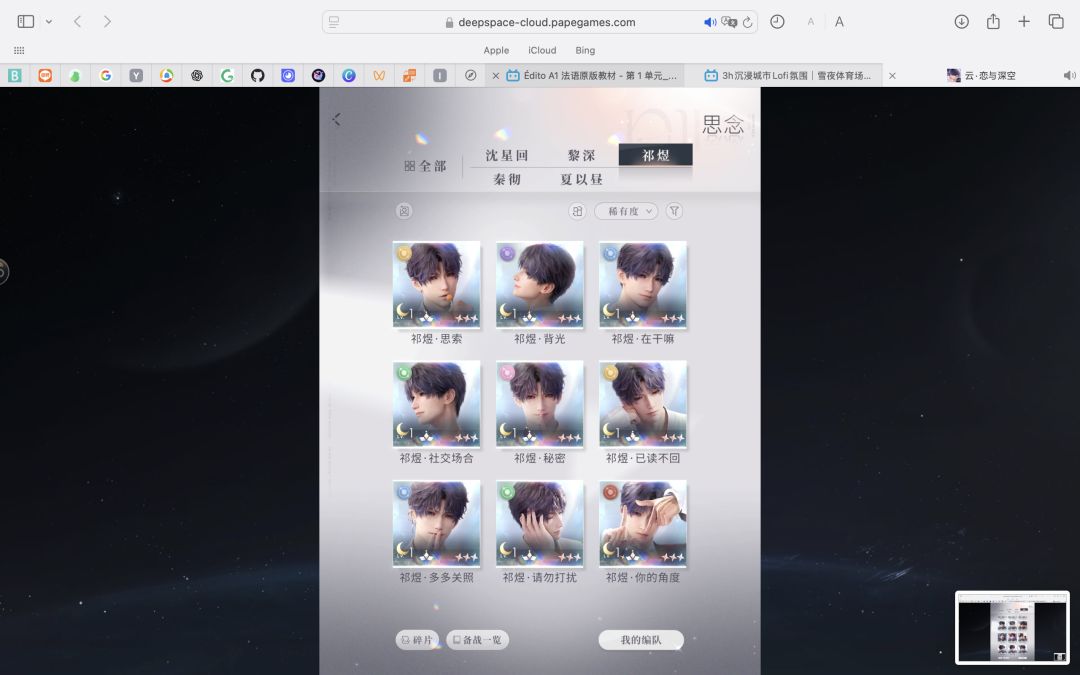1080x675 pixels.
Task: Open the tab group chevron menu
Action: click(x=49, y=22)
